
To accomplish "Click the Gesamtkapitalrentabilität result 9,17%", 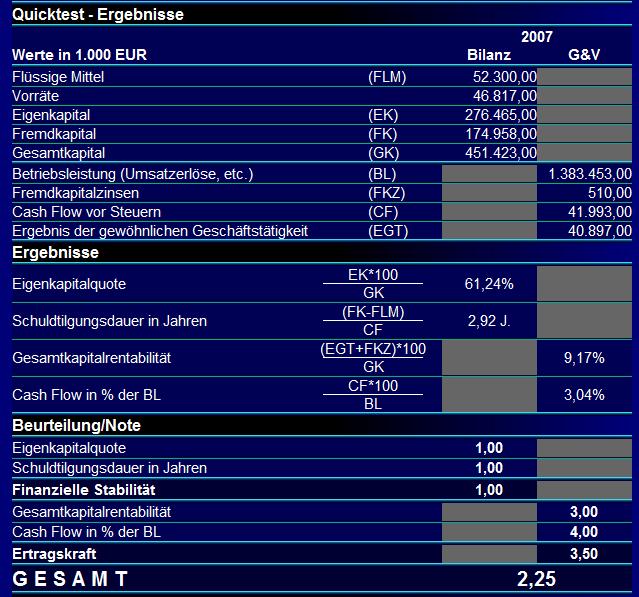I will [x=584, y=358].
